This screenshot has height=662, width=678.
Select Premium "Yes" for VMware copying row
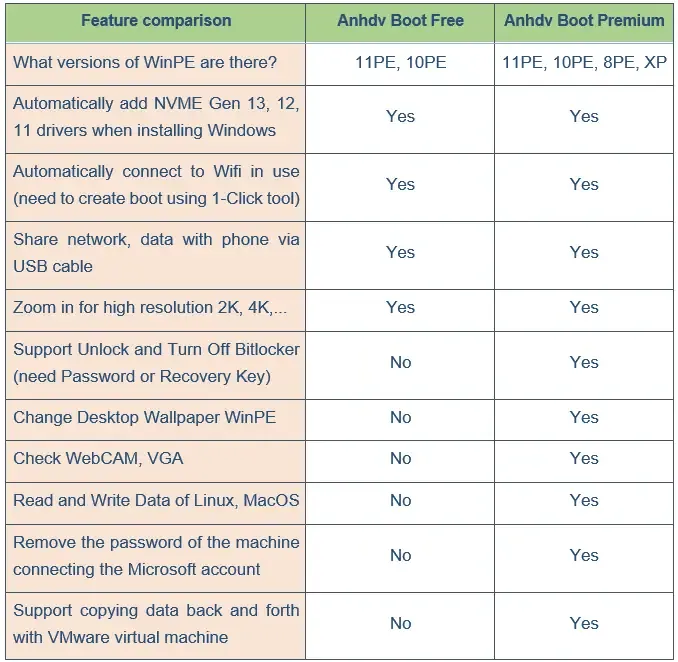point(584,623)
